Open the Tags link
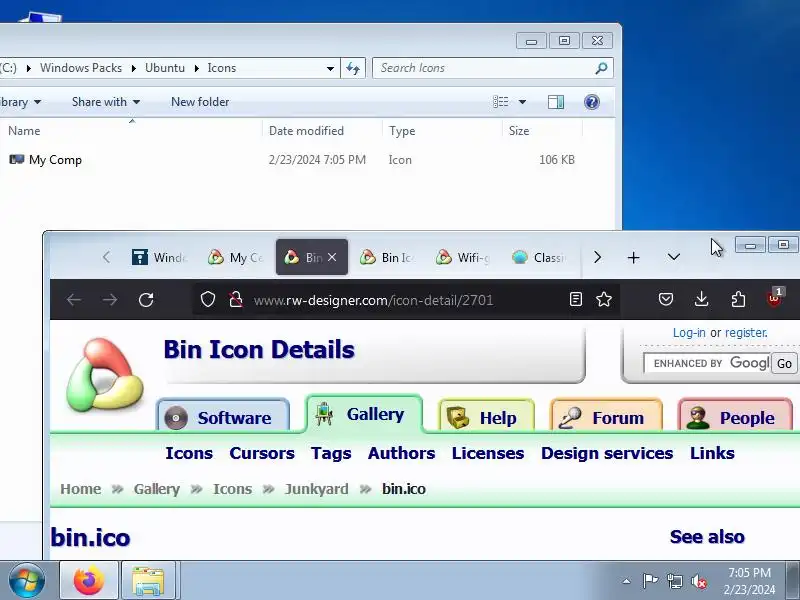800x600 pixels. [x=331, y=453]
